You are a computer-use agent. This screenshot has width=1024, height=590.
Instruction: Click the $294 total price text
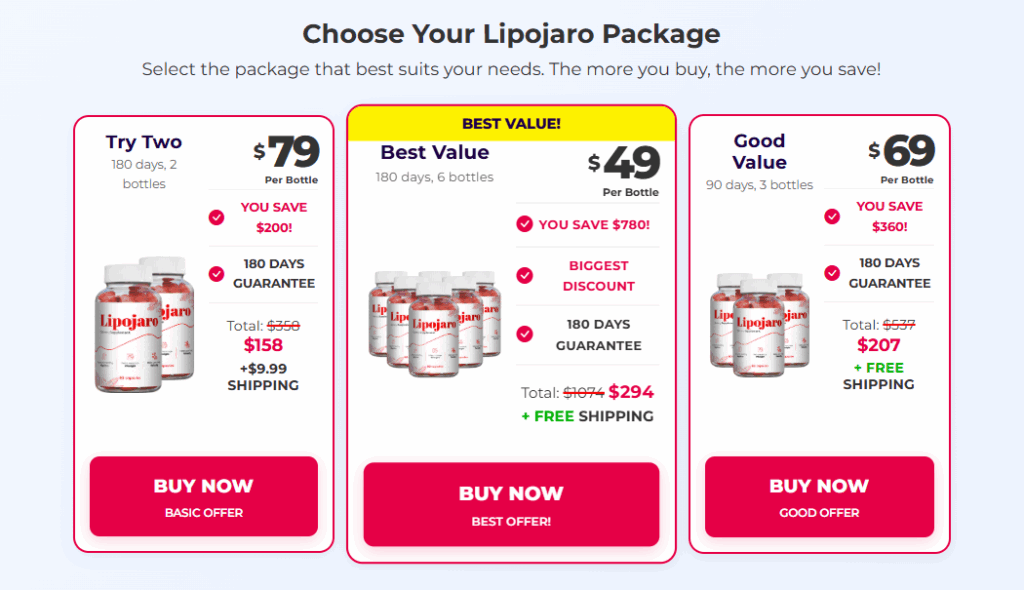tap(631, 392)
